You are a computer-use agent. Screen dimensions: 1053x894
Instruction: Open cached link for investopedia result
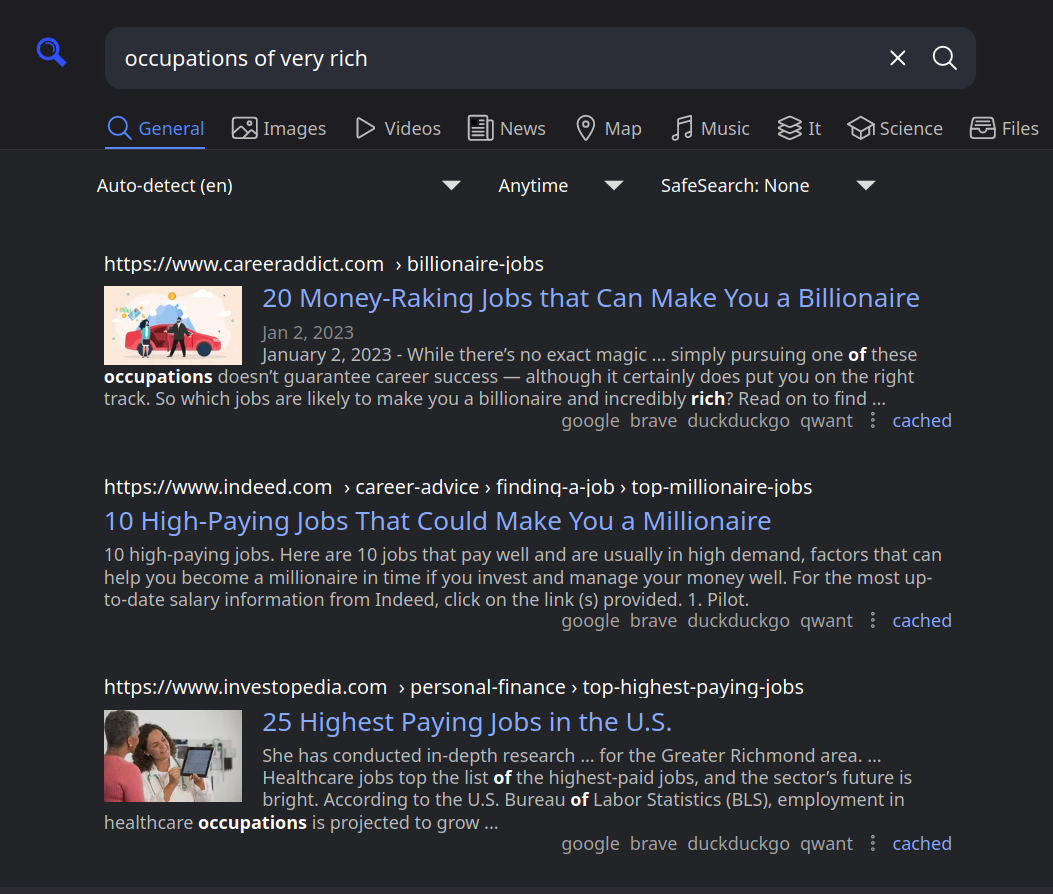tap(921, 844)
